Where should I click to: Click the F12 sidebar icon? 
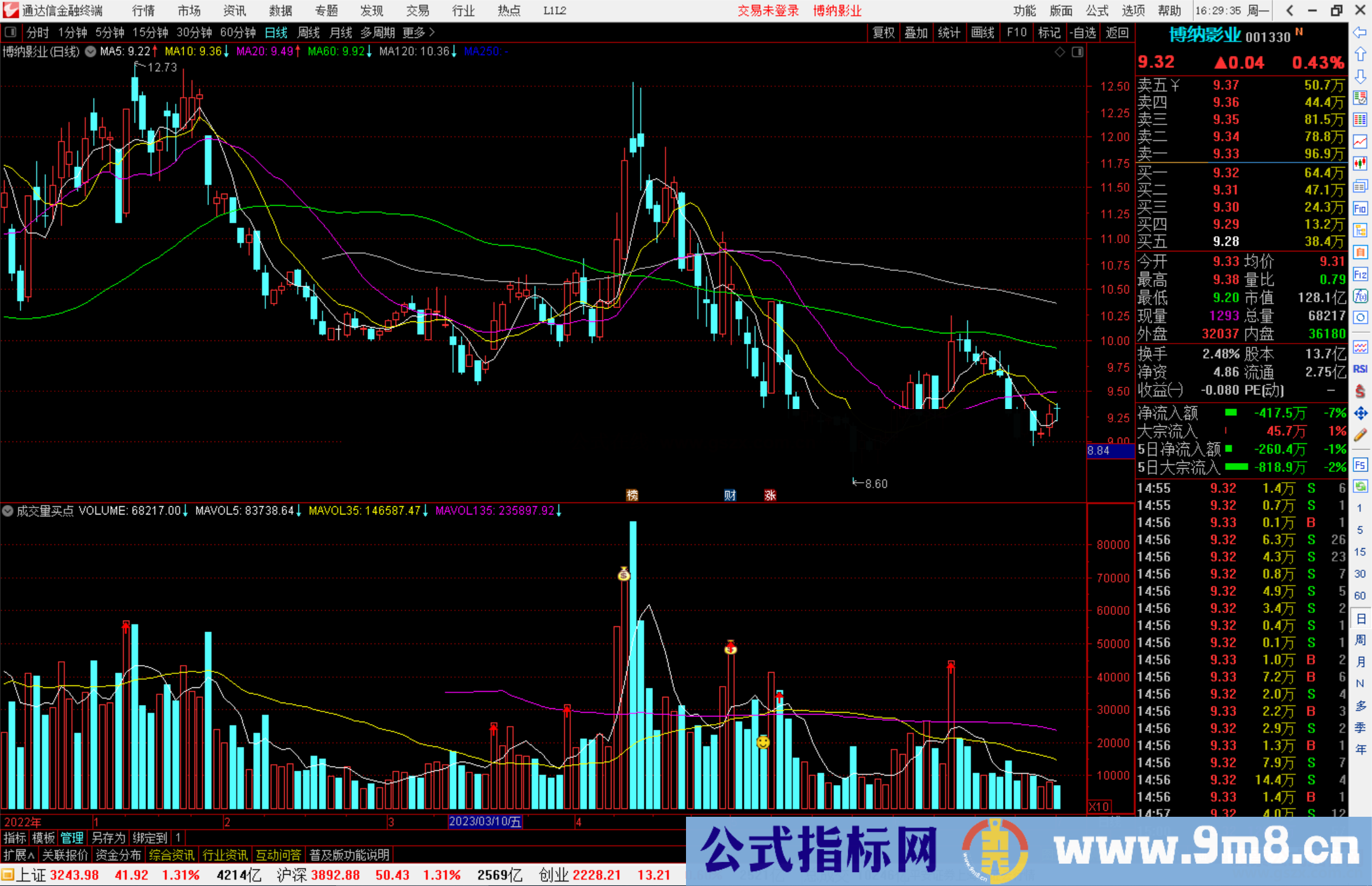tap(1360, 274)
